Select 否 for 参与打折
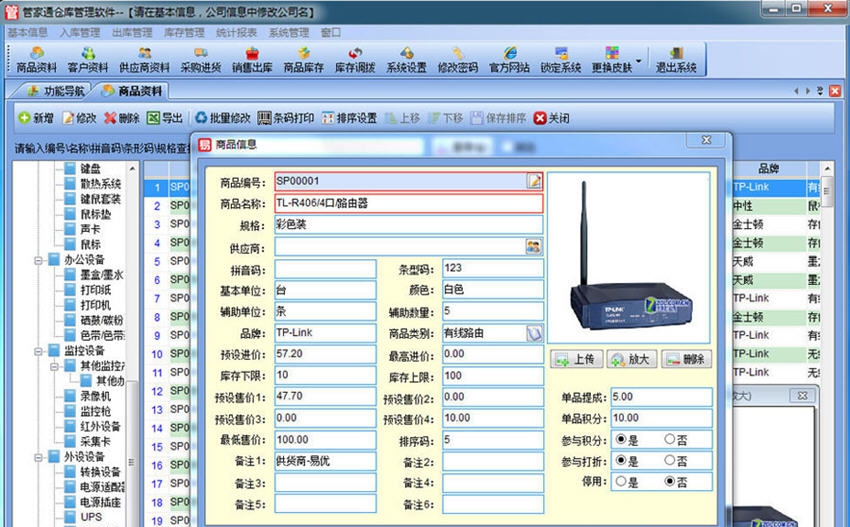This screenshot has height=527, width=850. click(669, 460)
